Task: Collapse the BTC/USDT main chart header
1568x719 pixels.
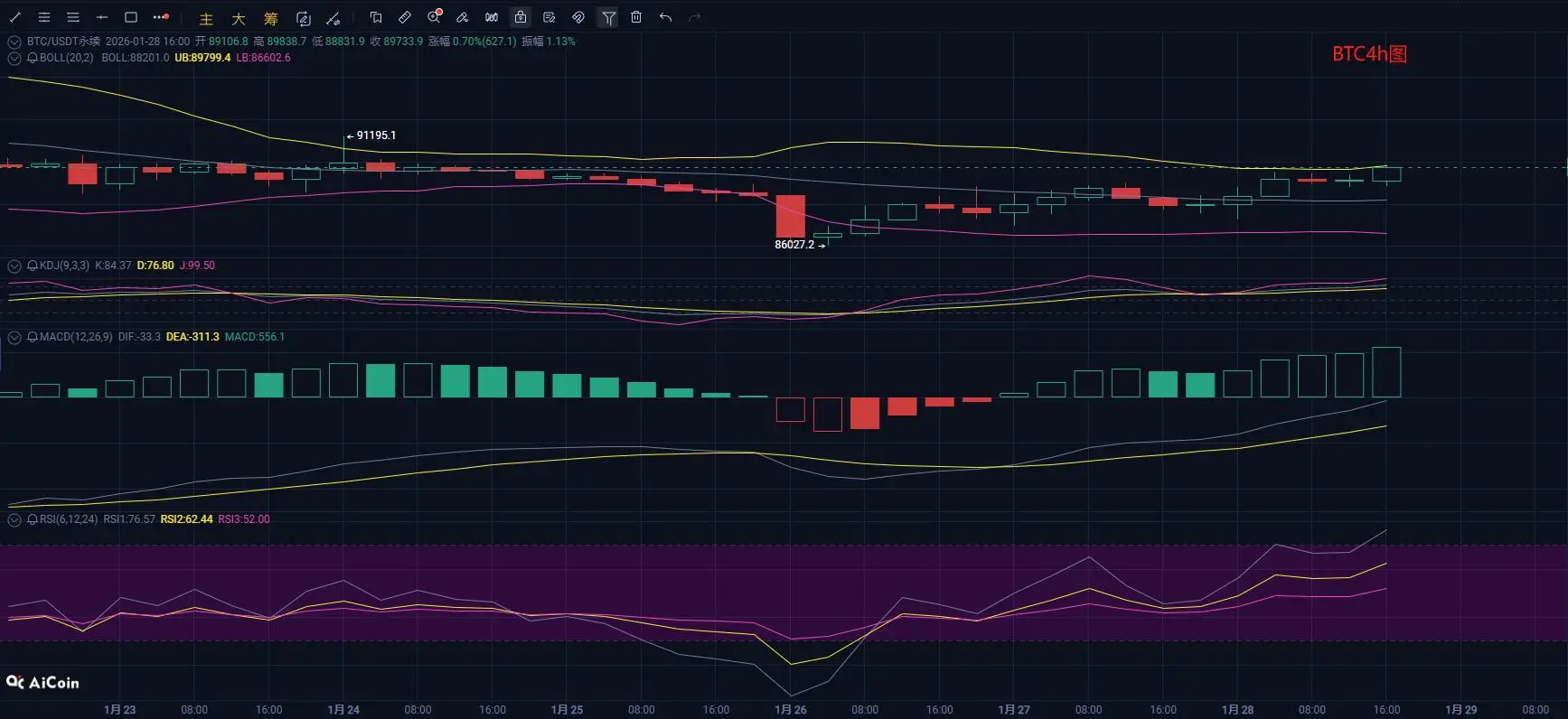Action: pos(14,42)
